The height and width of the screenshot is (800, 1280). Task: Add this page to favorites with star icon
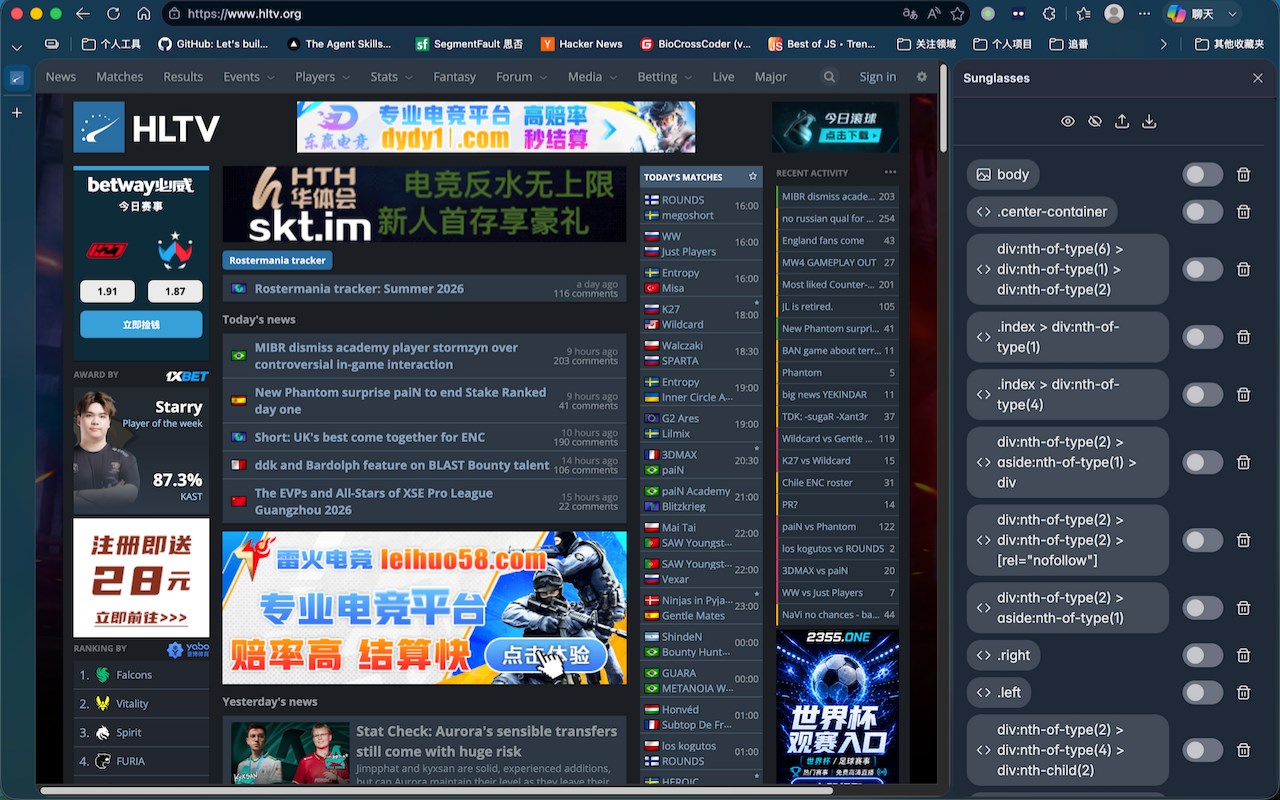coord(958,14)
